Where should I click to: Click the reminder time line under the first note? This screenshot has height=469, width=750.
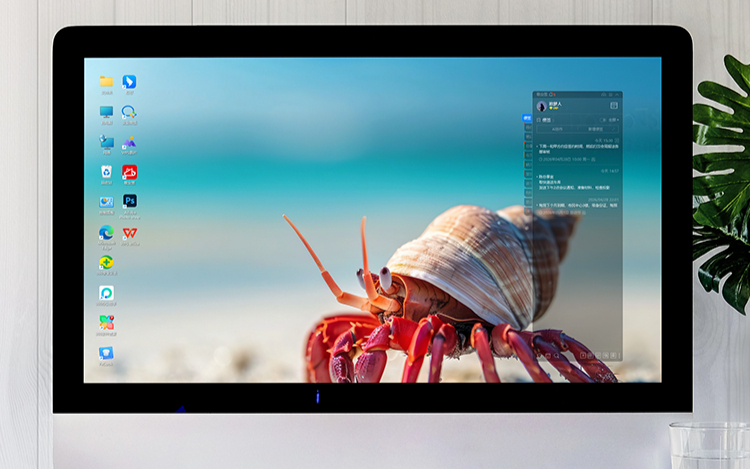[x=567, y=159]
